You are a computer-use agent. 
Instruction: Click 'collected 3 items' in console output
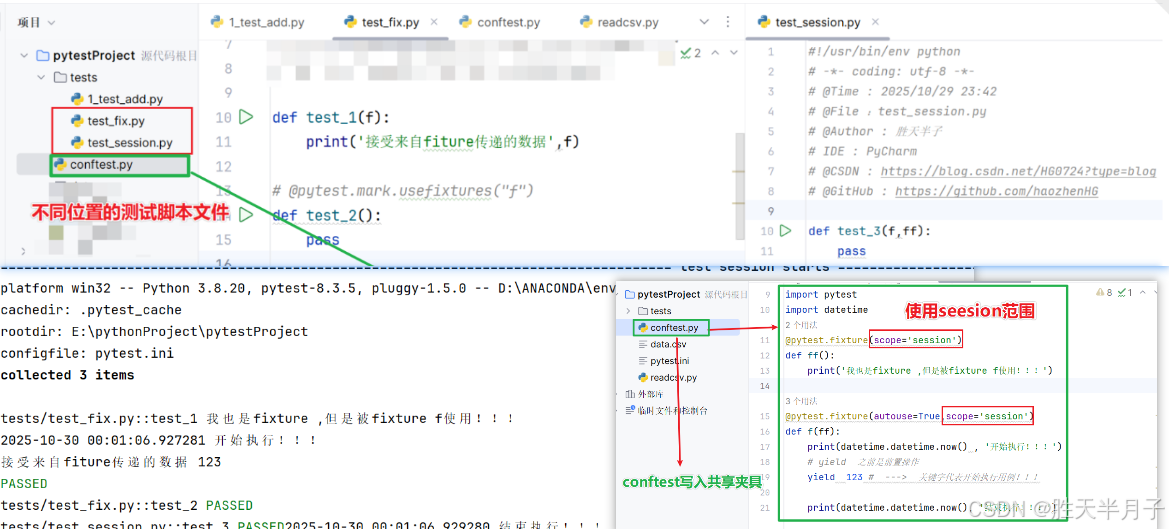68,375
